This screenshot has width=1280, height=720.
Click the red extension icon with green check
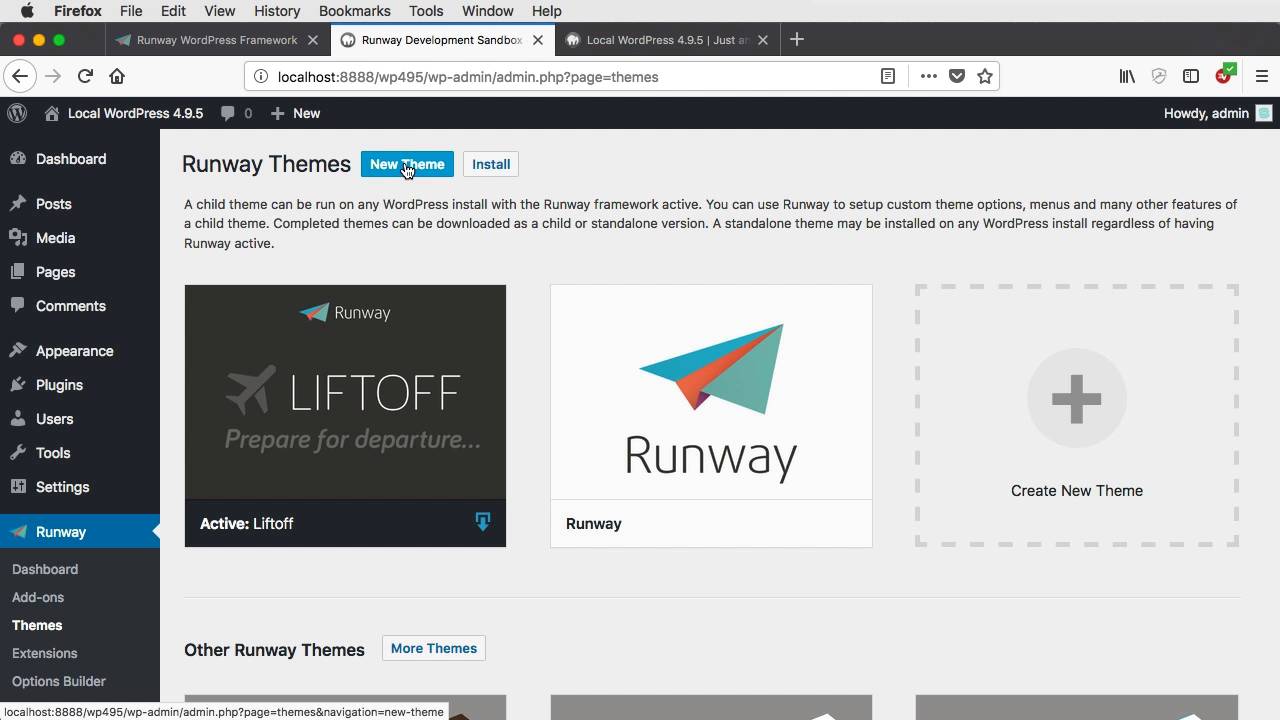click(1225, 75)
